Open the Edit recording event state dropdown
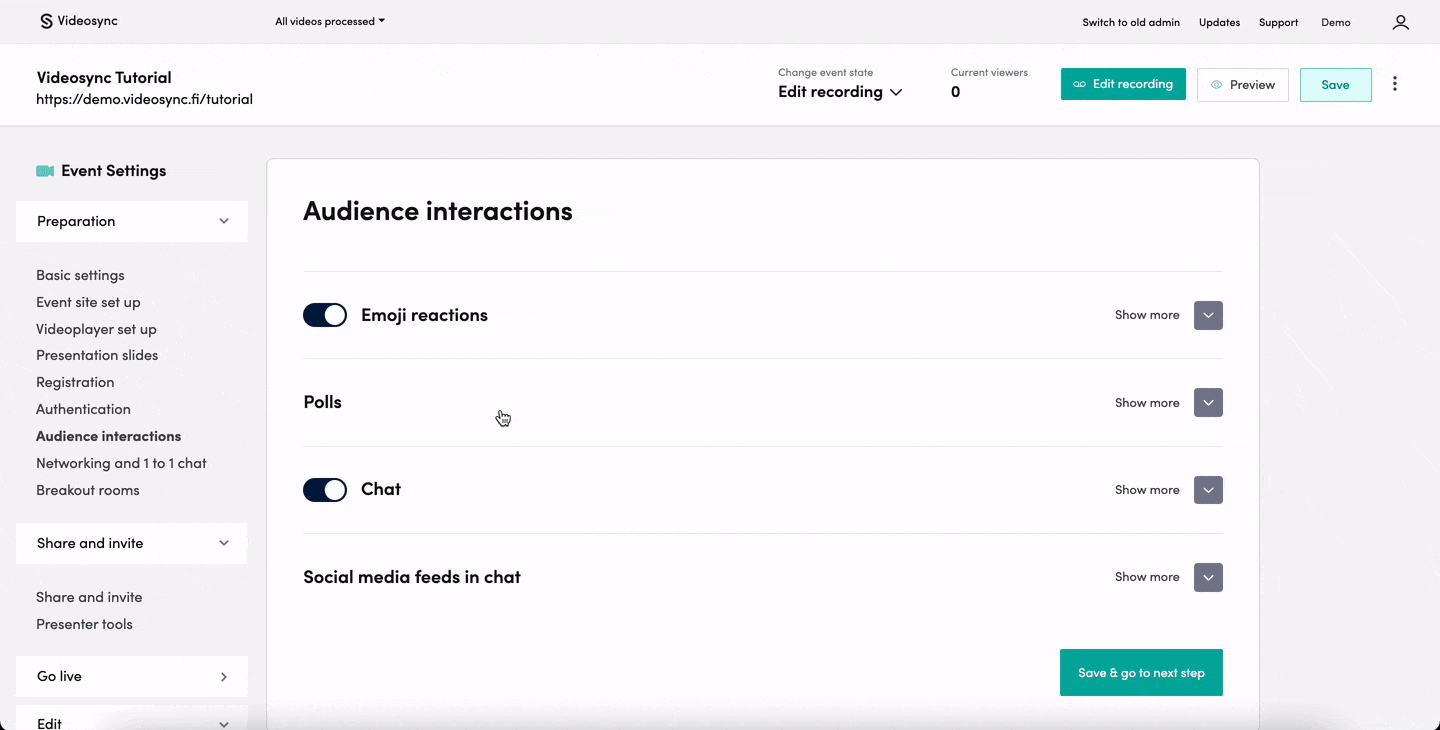The height and width of the screenshot is (730, 1440). click(x=839, y=91)
